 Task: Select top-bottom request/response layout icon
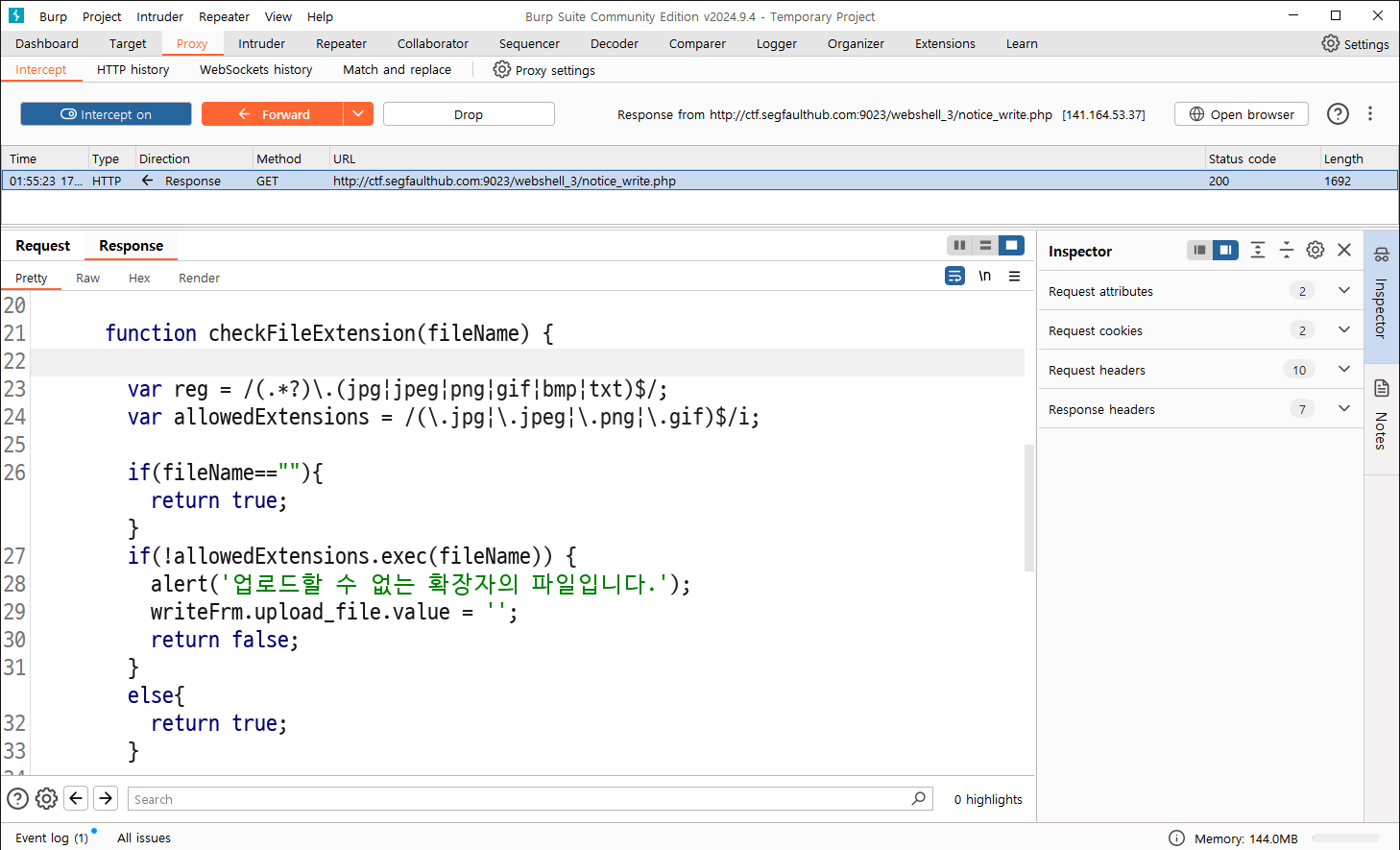(x=985, y=245)
